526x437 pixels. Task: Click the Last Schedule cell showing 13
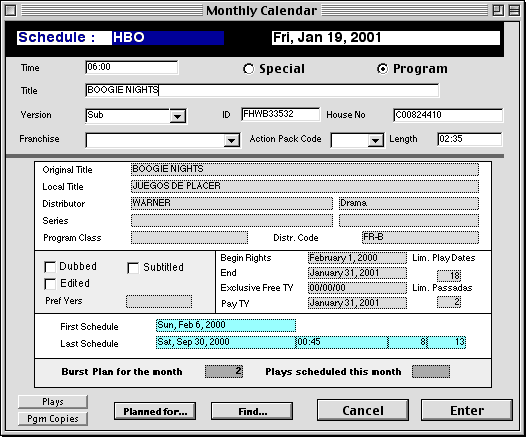click(446, 342)
